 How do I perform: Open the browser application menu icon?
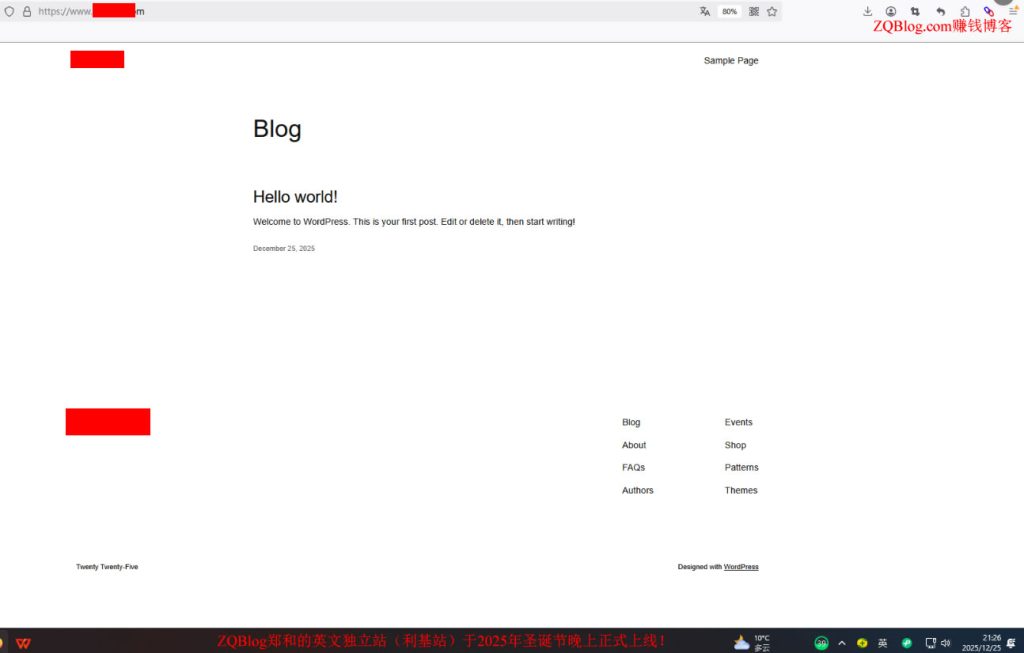click(1013, 11)
